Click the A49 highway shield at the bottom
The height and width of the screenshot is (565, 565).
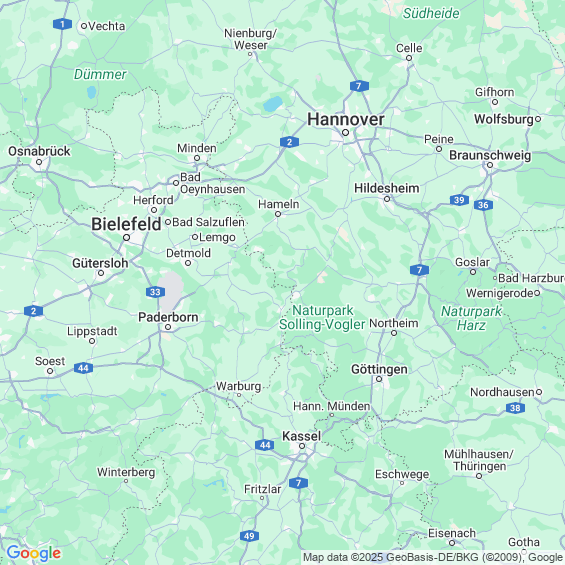coord(249,536)
